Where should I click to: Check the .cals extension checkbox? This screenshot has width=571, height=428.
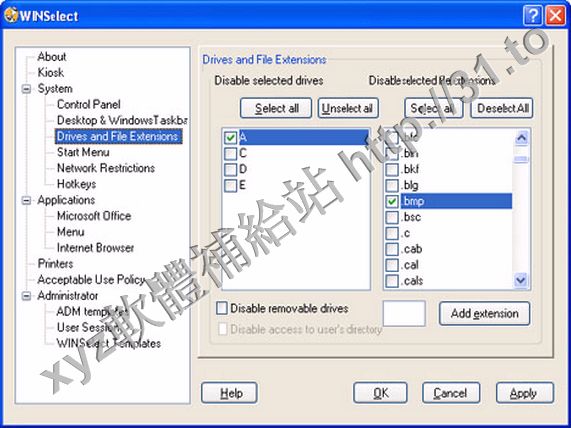coord(392,281)
